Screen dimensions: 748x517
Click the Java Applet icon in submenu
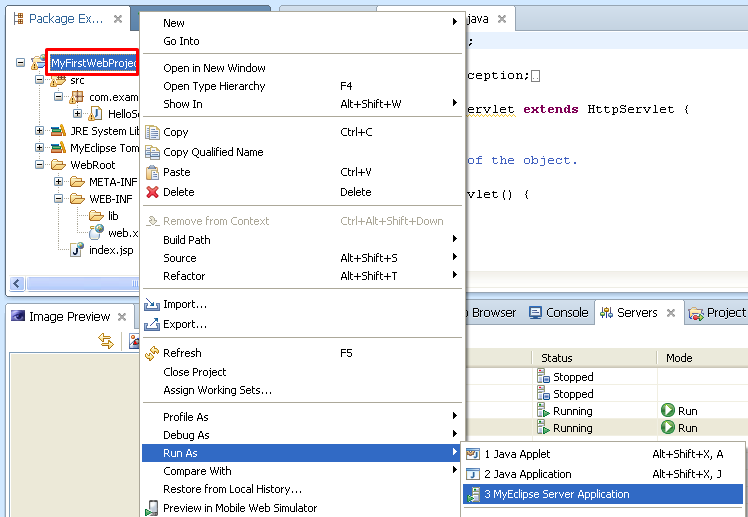point(473,454)
